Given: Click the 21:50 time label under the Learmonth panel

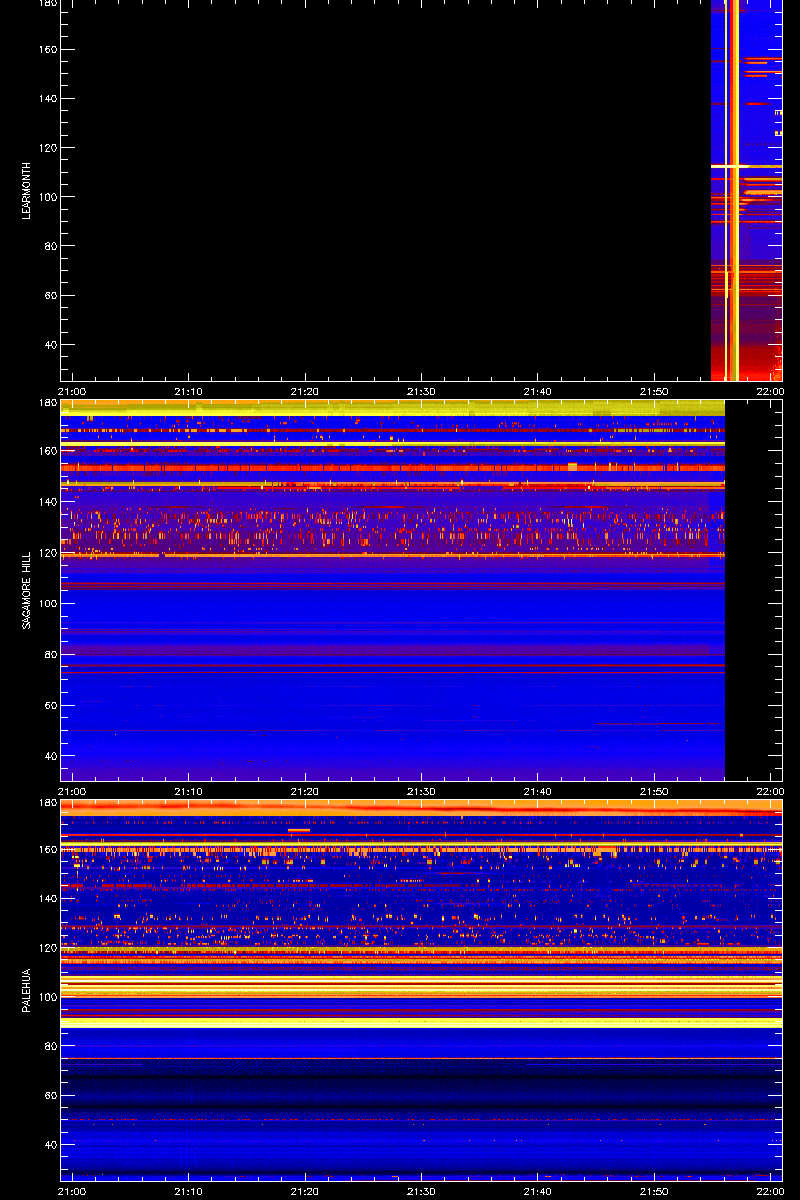Looking at the screenshot, I should point(654,391).
